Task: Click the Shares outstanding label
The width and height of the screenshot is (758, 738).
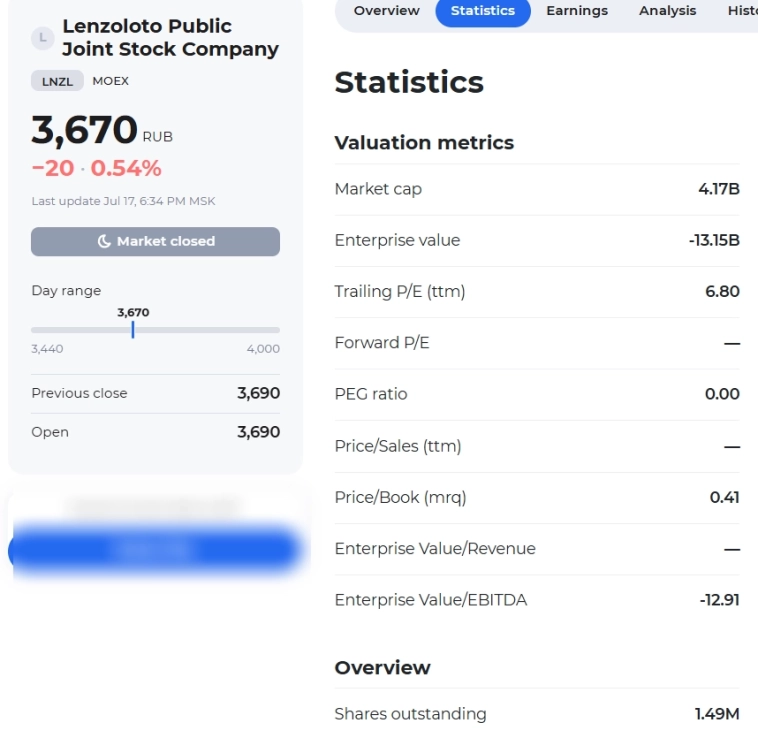Action: tap(410, 714)
